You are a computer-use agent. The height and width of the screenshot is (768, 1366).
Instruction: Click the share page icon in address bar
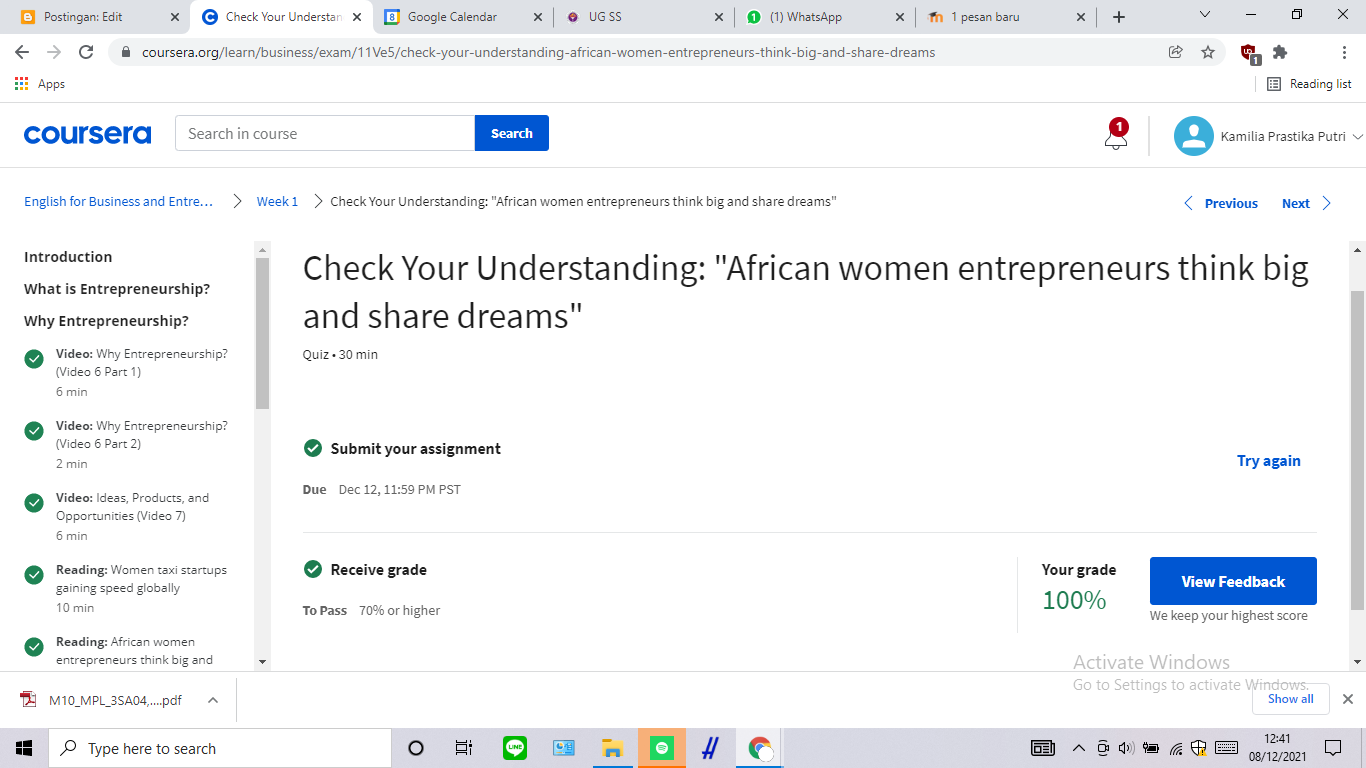(x=1176, y=52)
